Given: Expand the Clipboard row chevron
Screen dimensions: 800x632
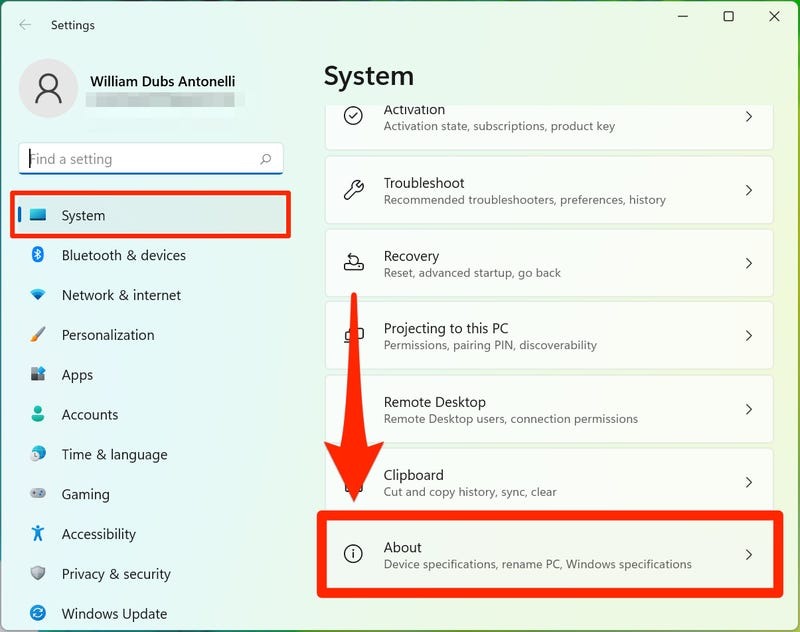Looking at the screenshot, I should [x=748, y=482].
